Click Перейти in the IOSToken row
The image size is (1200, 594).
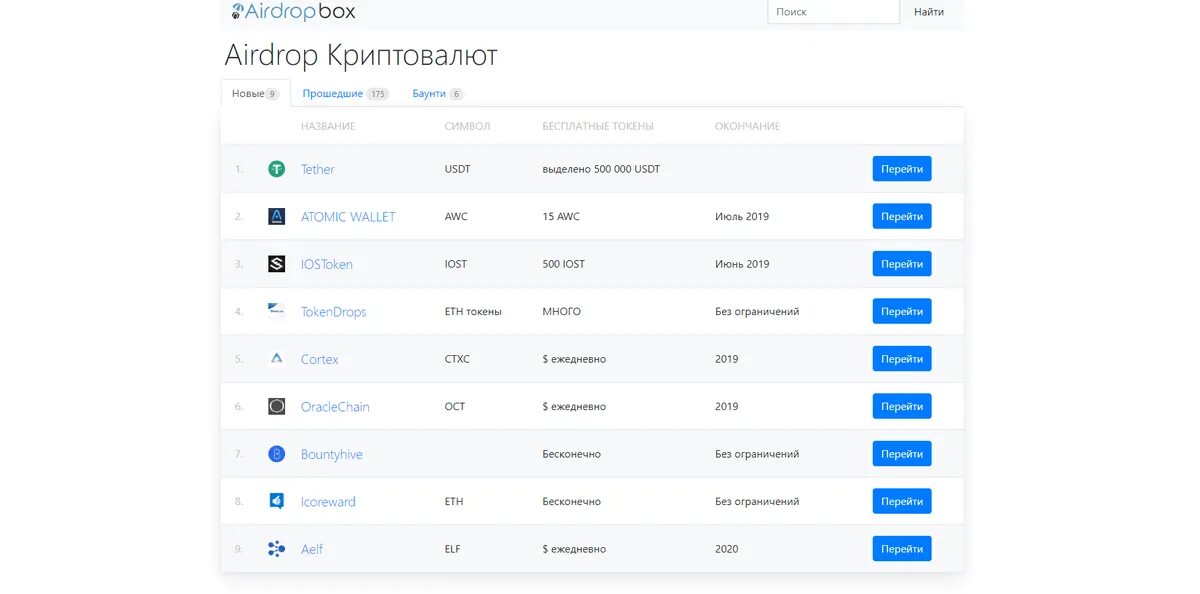coord(902,264)
